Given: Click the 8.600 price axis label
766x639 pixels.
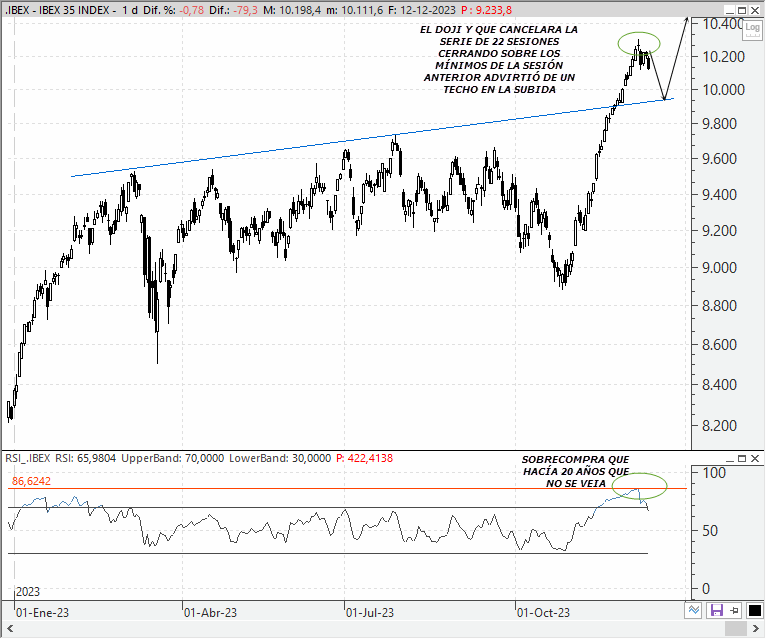Looking at the screenshot, I should (719, 345).
